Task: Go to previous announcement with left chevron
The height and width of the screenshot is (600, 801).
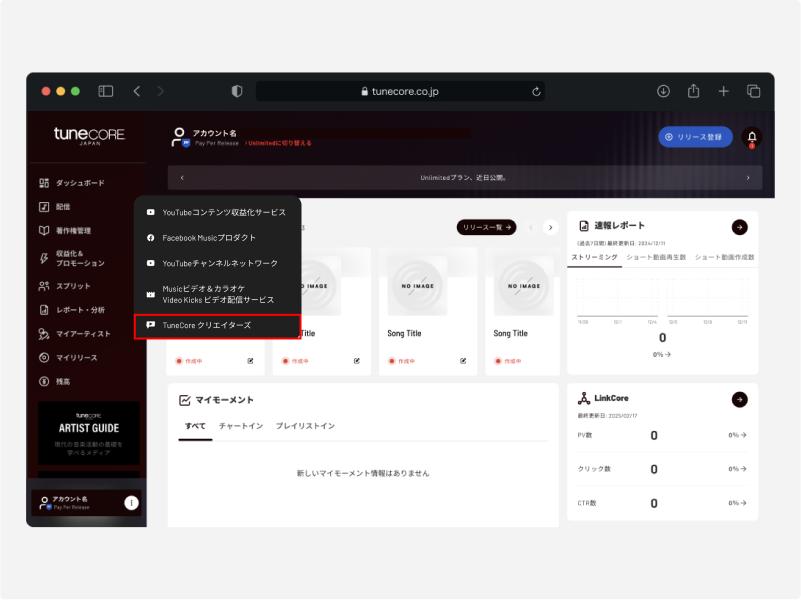Action: [x=181, y=178]
